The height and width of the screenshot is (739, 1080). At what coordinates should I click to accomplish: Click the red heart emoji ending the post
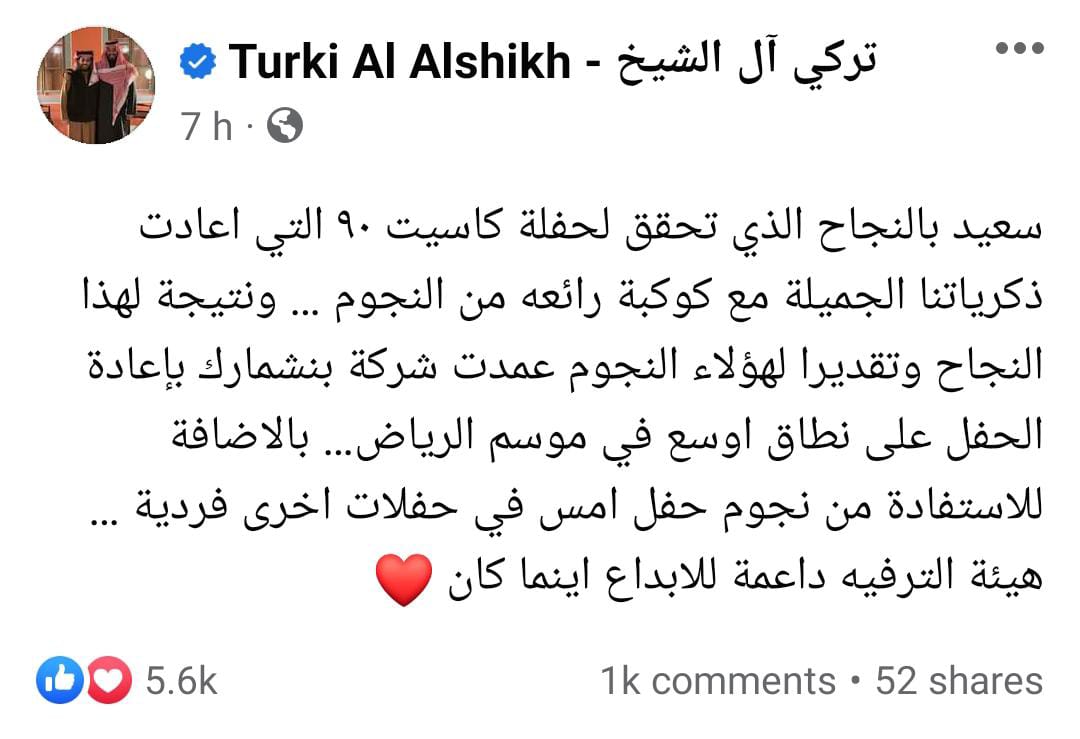[405, 580]
